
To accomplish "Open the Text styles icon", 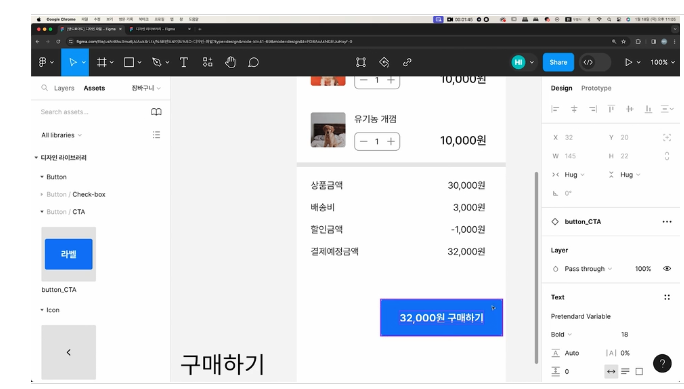I will [x=667, y=297].
